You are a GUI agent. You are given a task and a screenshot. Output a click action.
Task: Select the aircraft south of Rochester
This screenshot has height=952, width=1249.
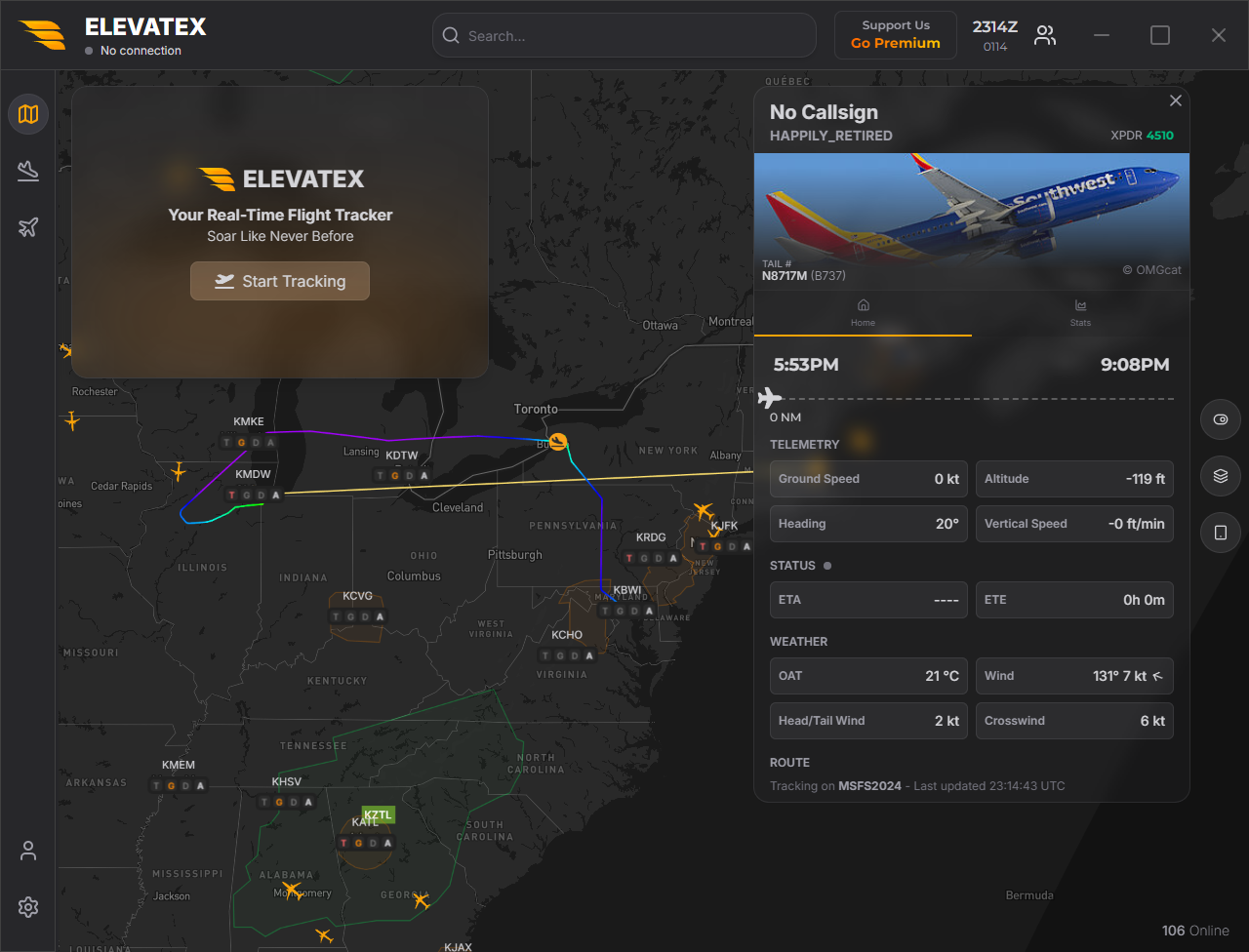[x=71, y=420]
